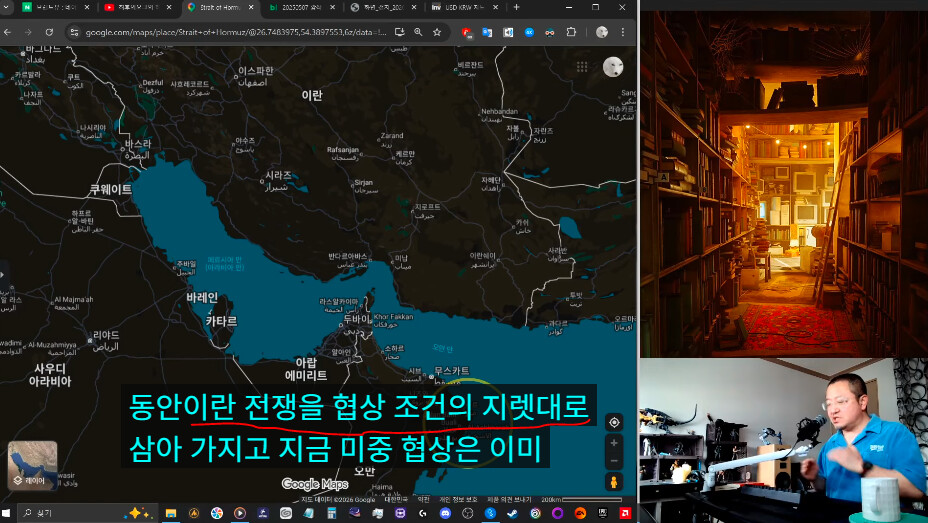Viewport: 928px width, 523px height.
Task: Click the 바레인 label on map
Action: coord(202,298)
